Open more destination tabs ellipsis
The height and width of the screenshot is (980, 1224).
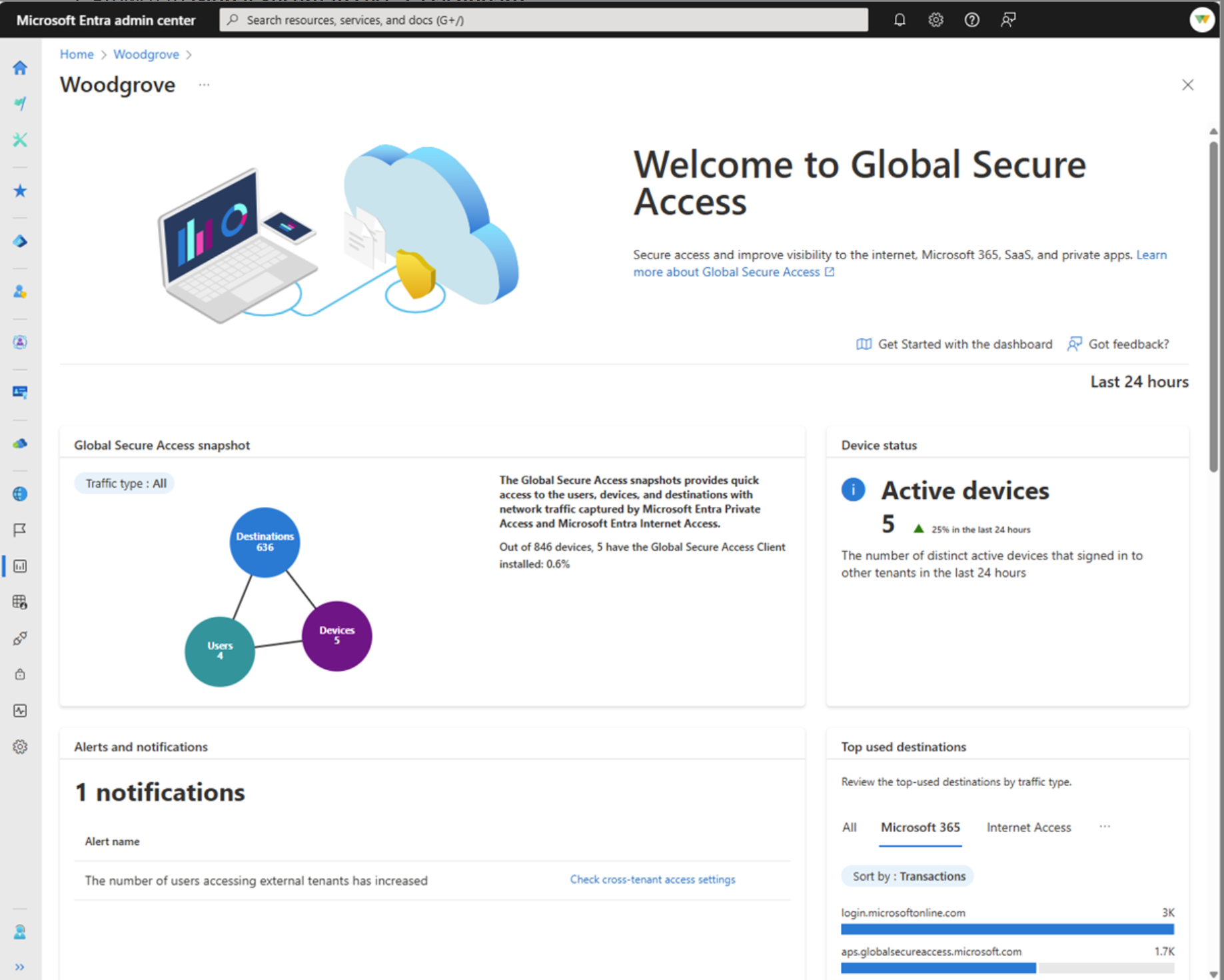click(1105, 826)
